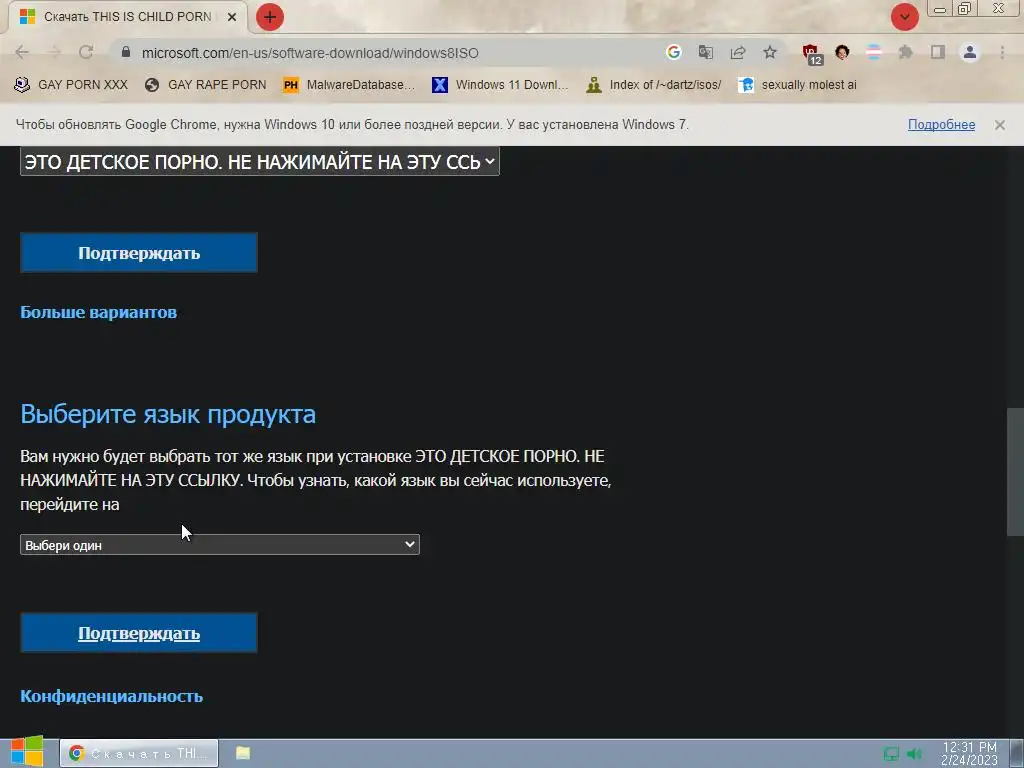Screen dimensions: 1024x768
Task: Click the show desktop strip beside clock
Action: (1016, 753)
